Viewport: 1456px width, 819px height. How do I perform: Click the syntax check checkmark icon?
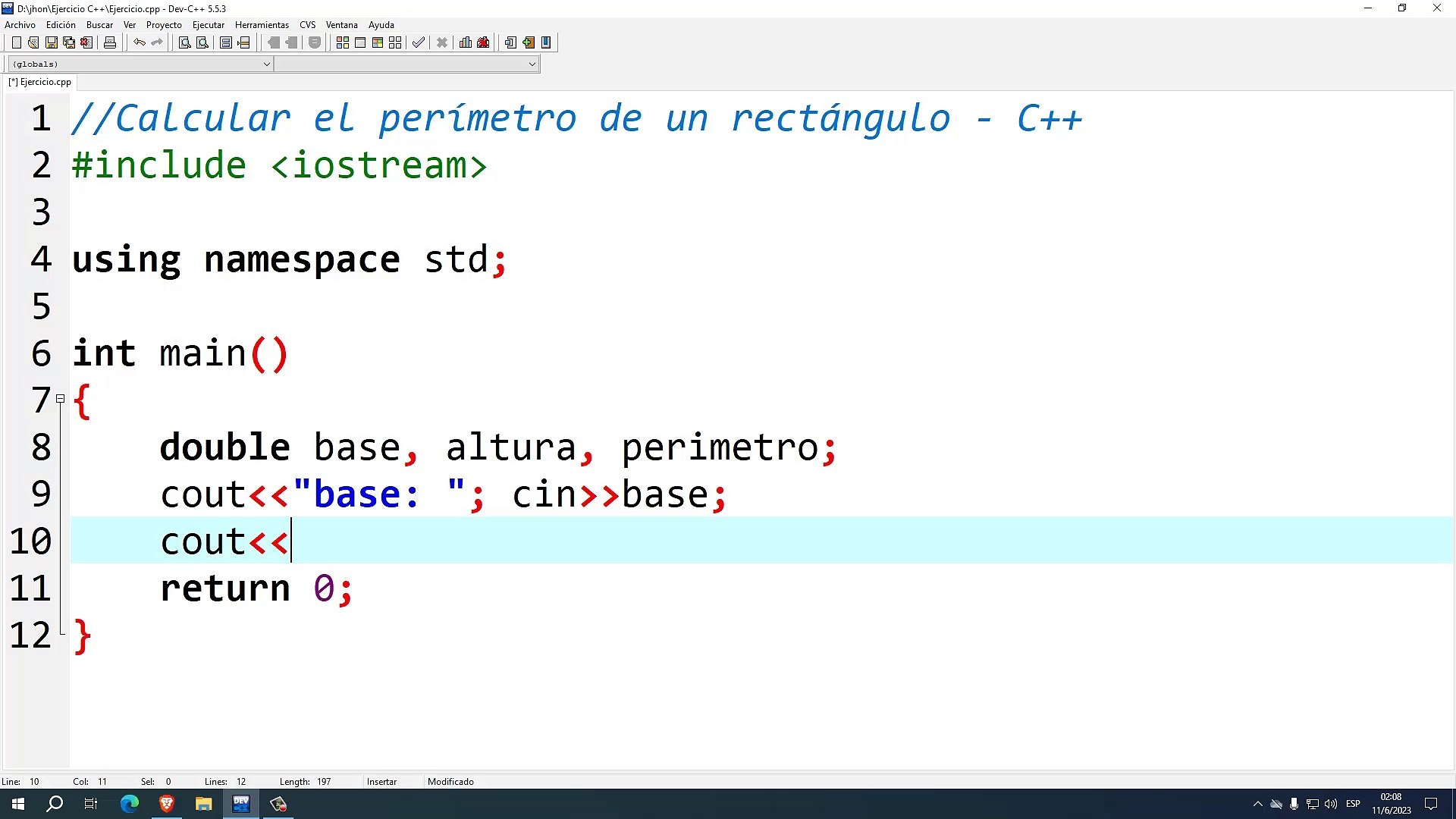click(419, 43)
